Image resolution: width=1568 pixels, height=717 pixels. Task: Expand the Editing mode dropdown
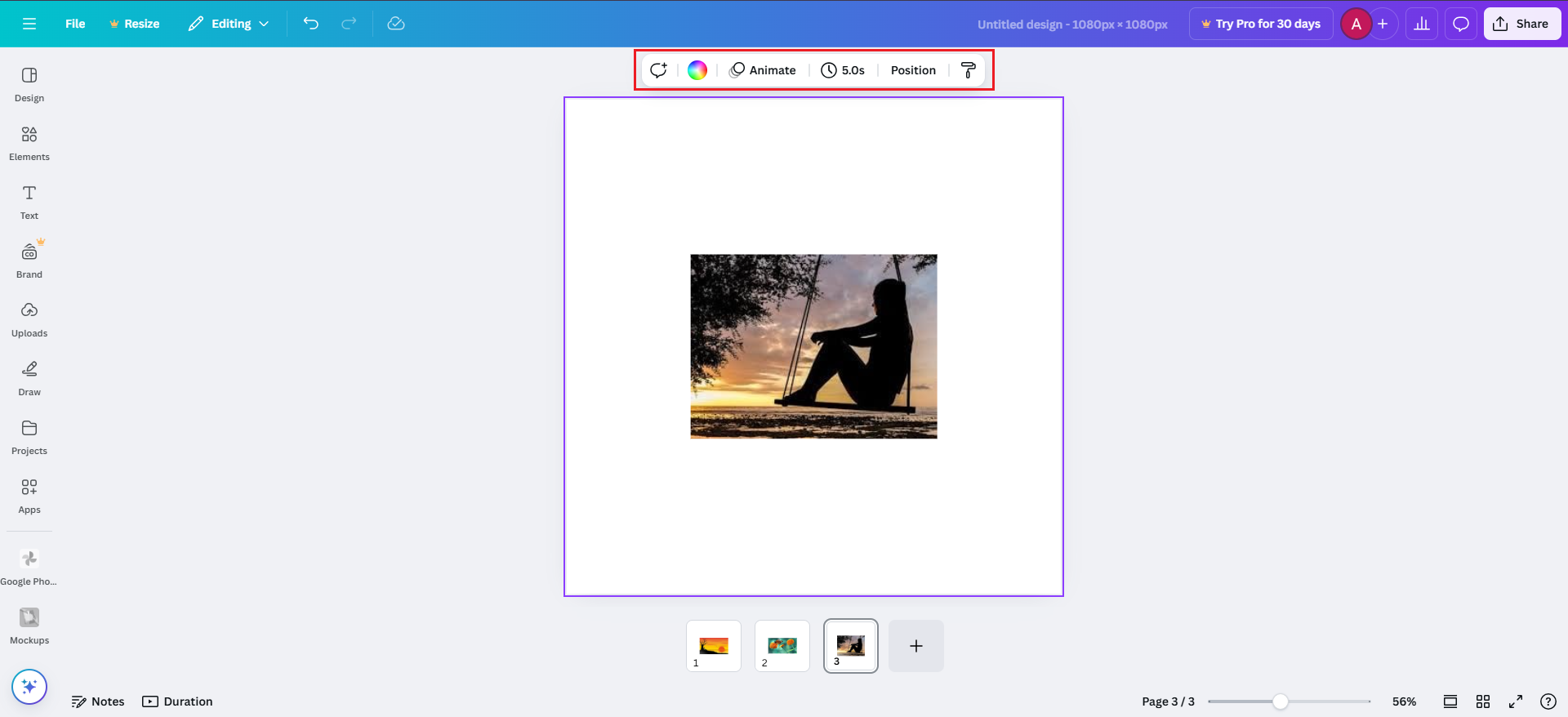point(229,24)
